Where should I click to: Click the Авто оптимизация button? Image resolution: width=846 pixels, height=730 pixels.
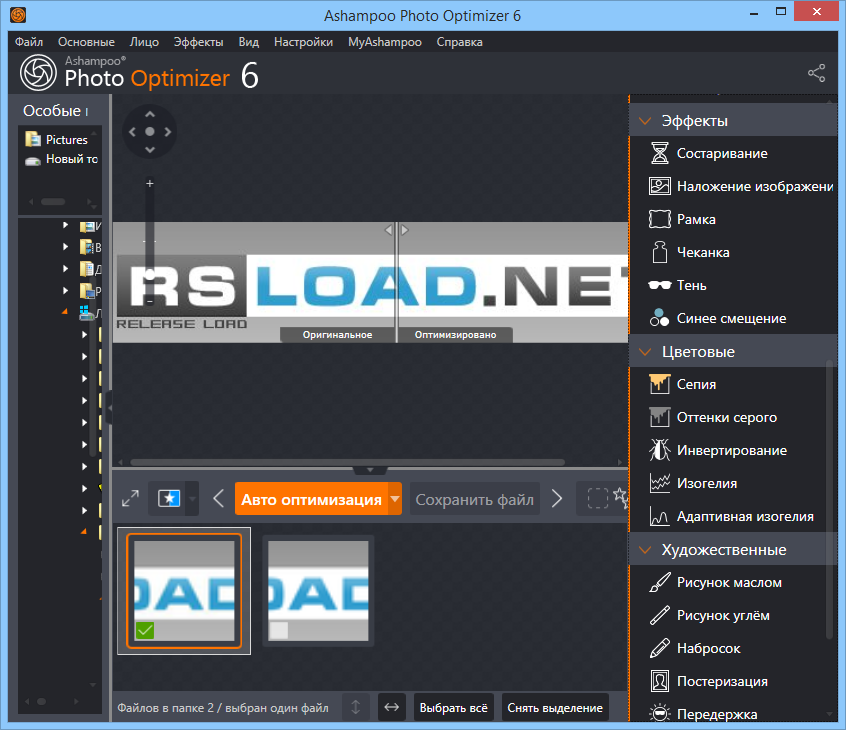pyautogui.click(x=312, y=499)
